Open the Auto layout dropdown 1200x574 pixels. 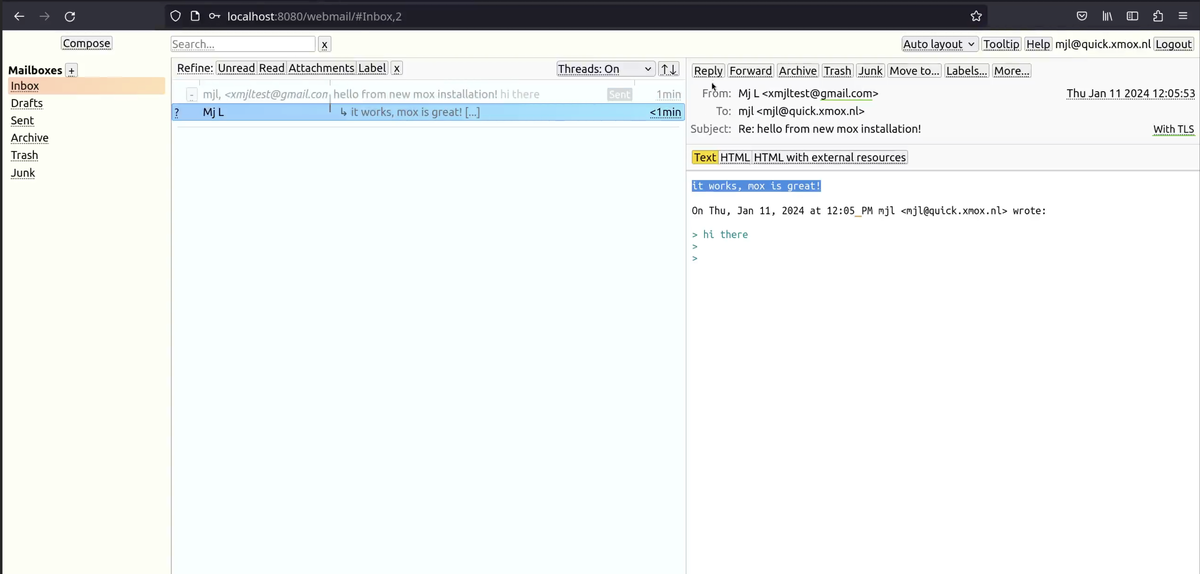[x=939, y=44]
